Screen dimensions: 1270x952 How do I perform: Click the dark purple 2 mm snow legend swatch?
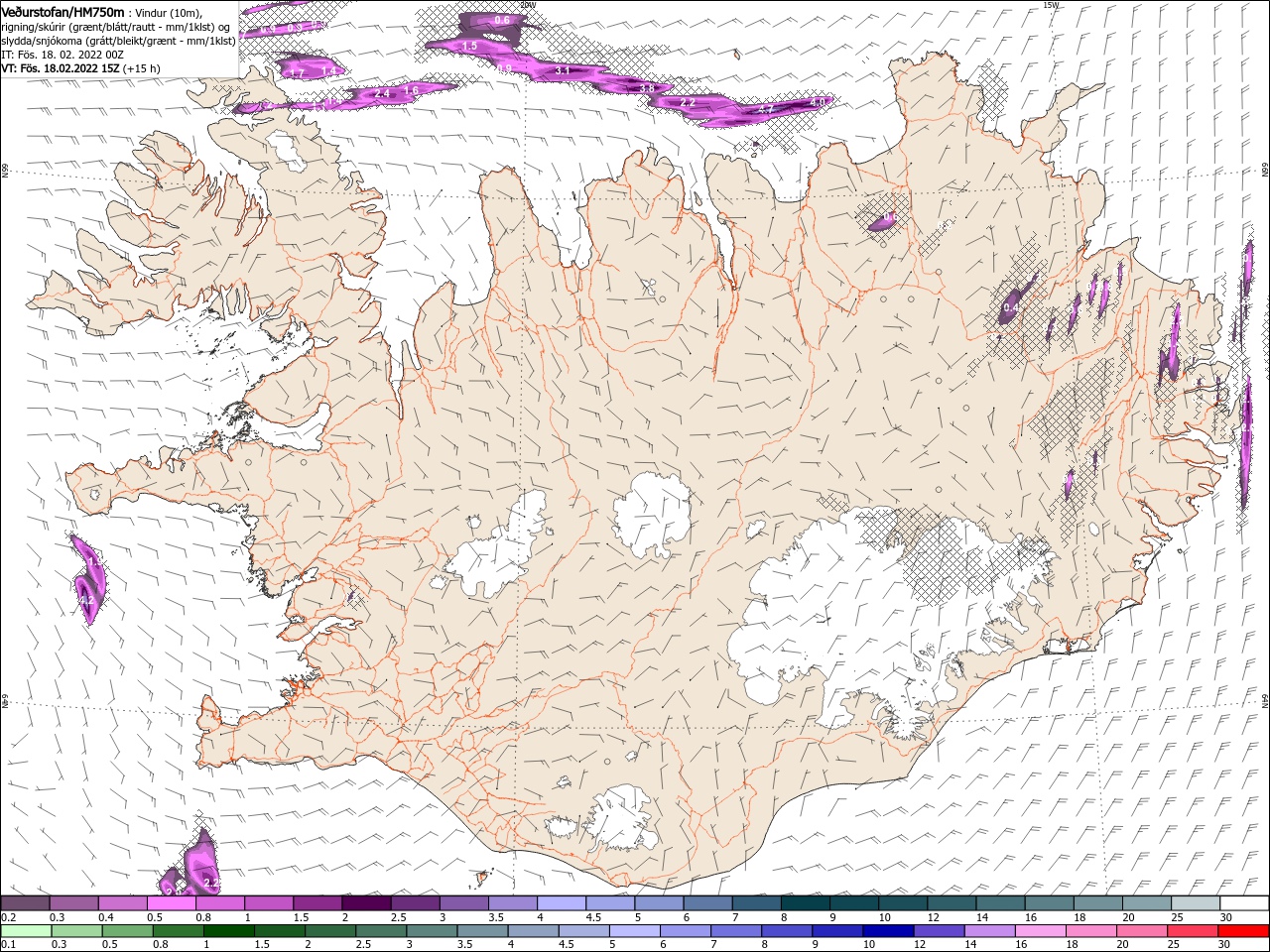coord(366,903)
